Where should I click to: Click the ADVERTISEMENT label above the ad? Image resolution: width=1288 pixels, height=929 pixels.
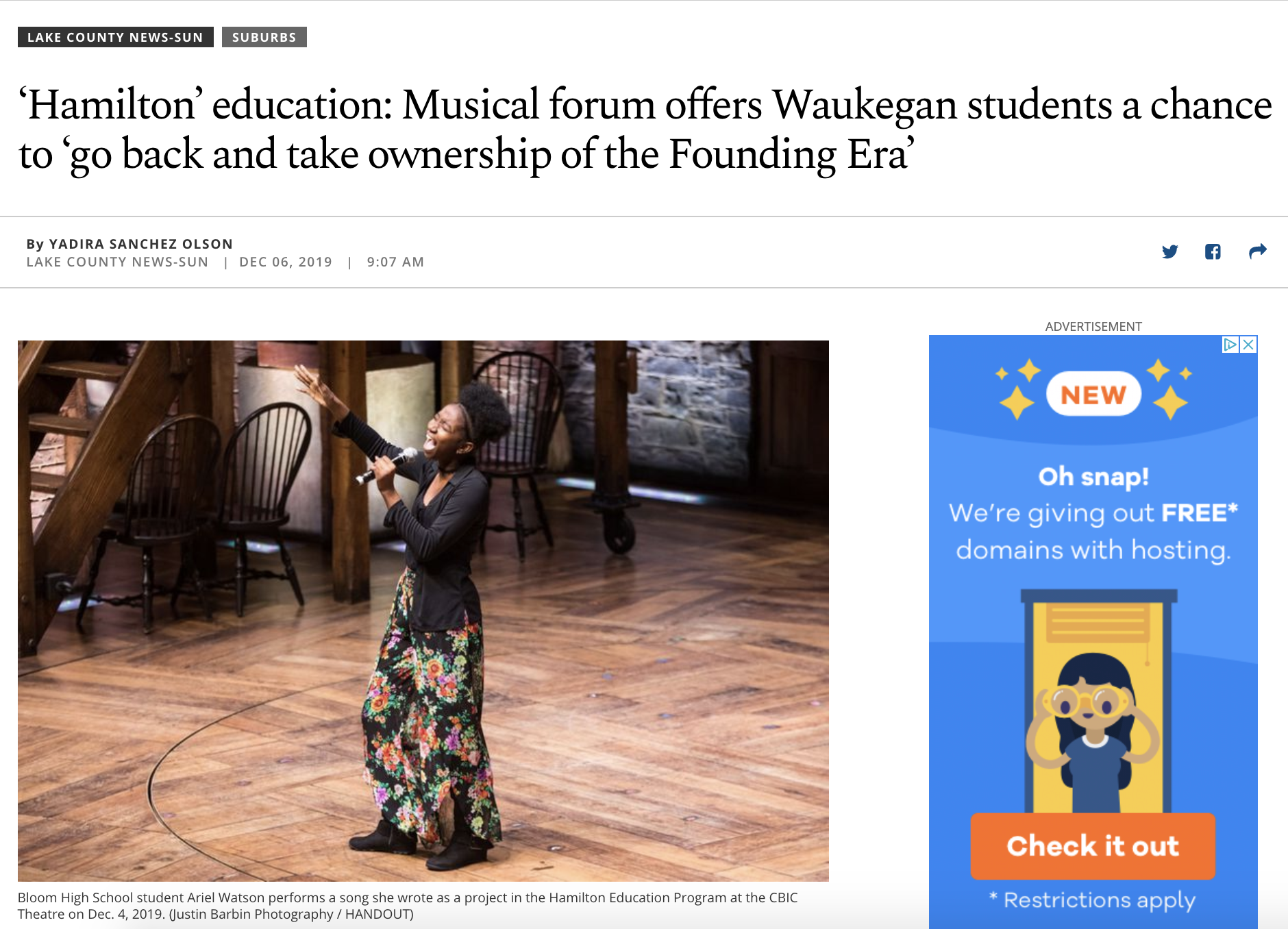[1093, 326]
